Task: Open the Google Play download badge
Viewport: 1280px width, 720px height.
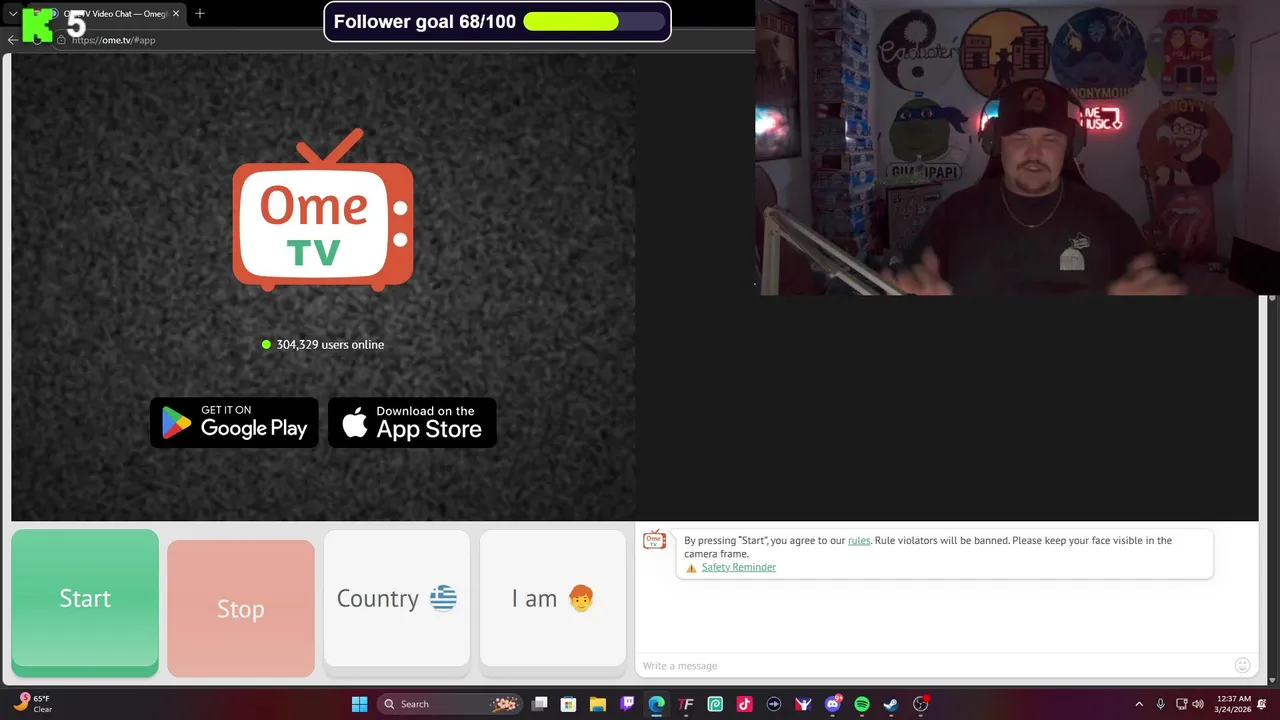Action: click(x=234, y=422)
